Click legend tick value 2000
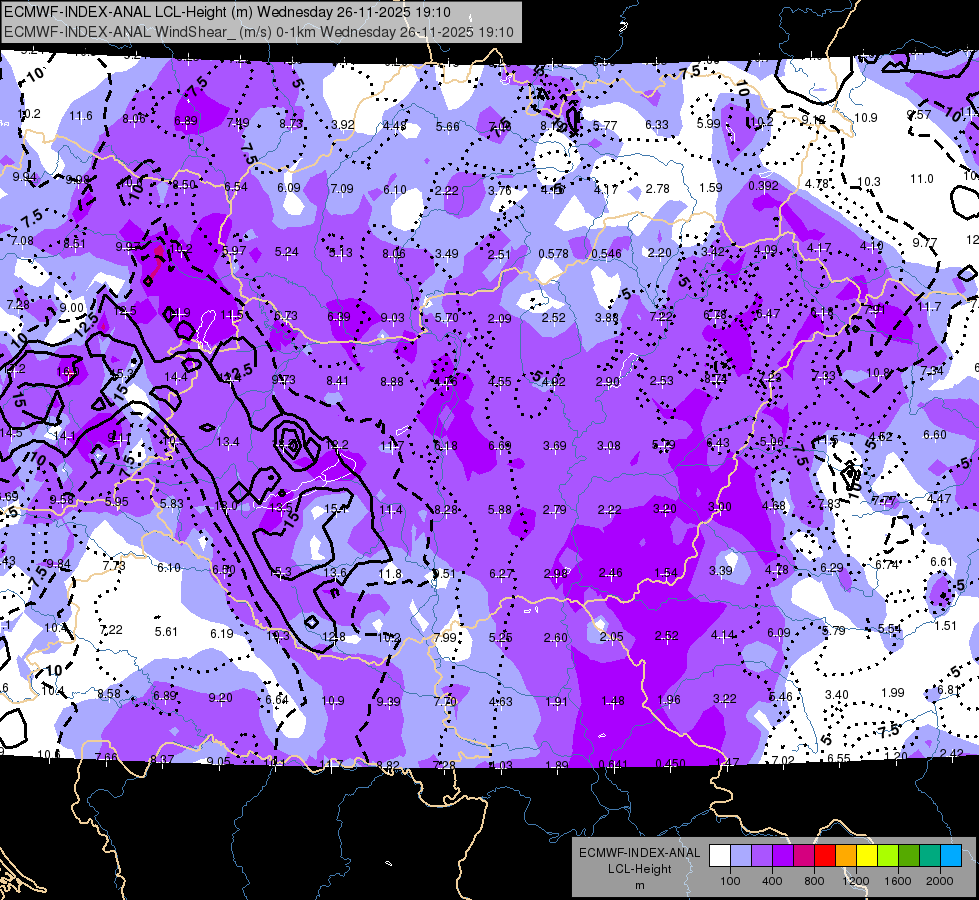 click(940, 881)
